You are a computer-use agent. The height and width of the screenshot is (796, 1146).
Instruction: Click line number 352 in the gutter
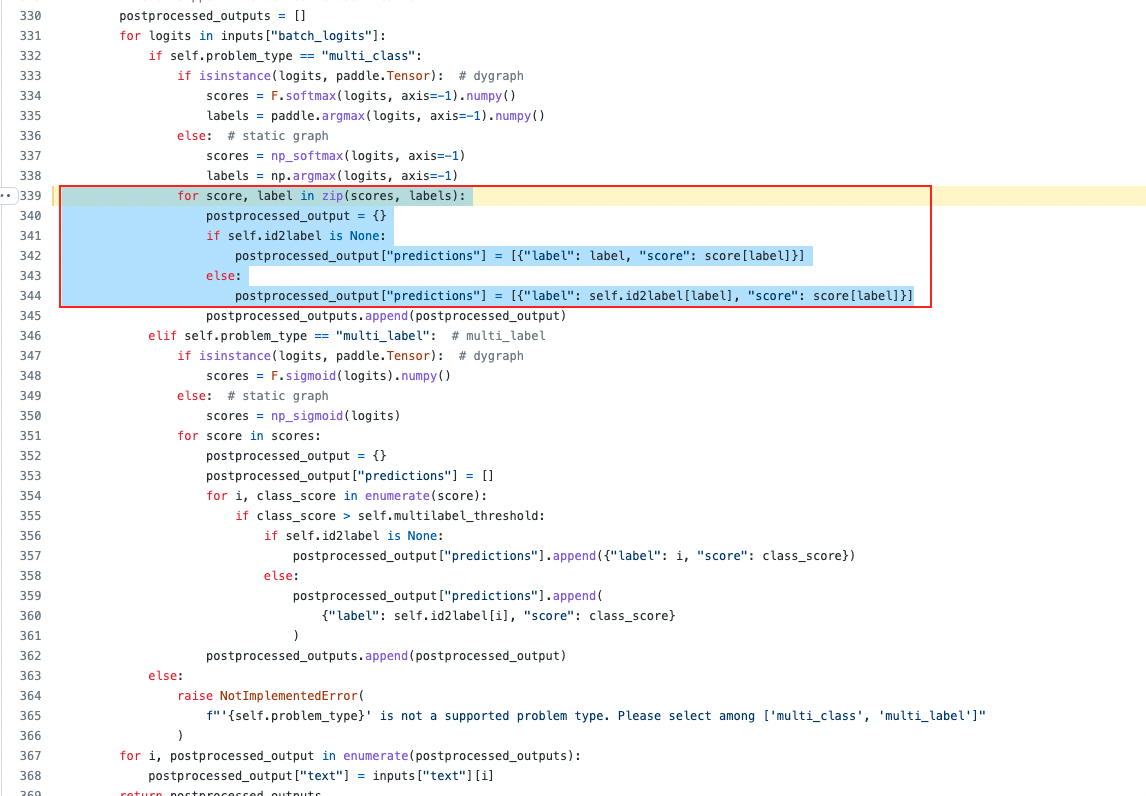[32, 455]
